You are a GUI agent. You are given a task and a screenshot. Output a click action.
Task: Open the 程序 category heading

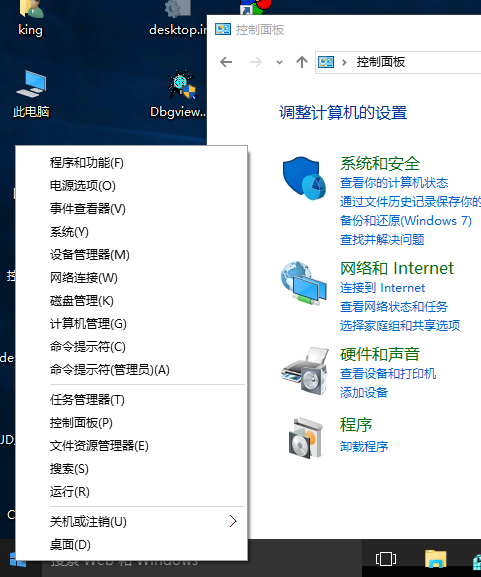pyautogui.click(x=356, y=424)
